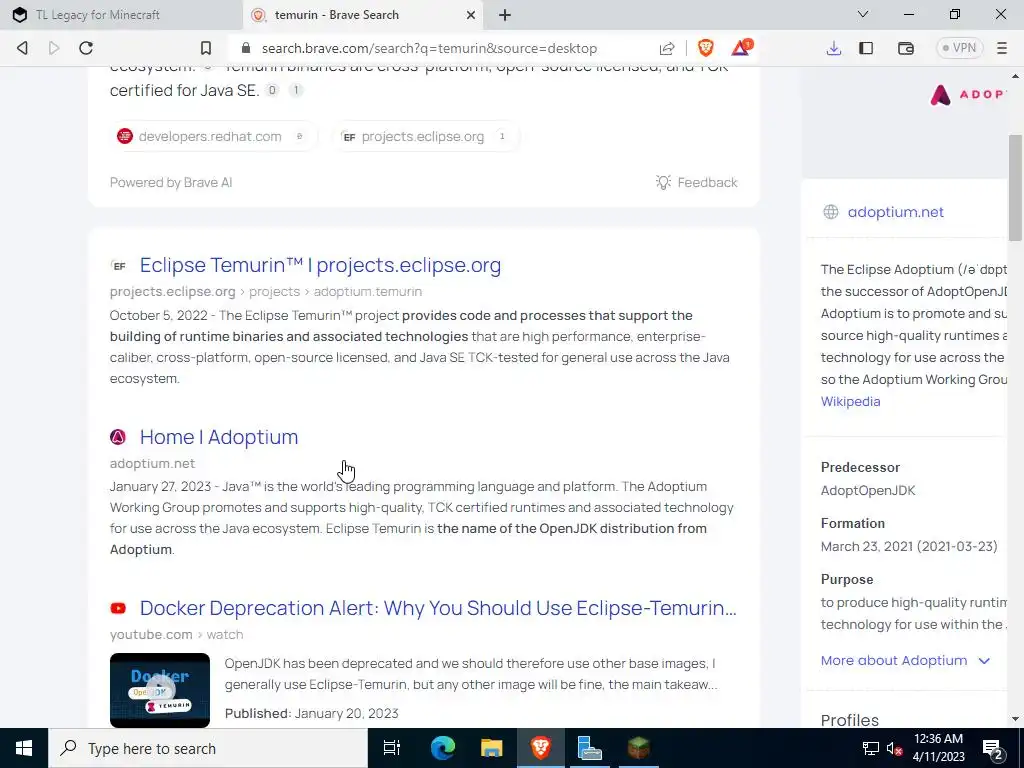Open the downloads icon in the toolbar
This screenshot has height=768, width=1024.
tap(834, 48)
